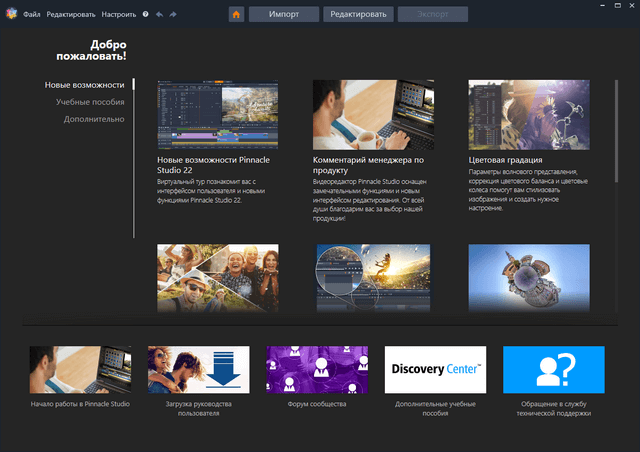Click the technical support question mark tile
Image resolution: width=640 pixels, height=452 pixels.
554,370
